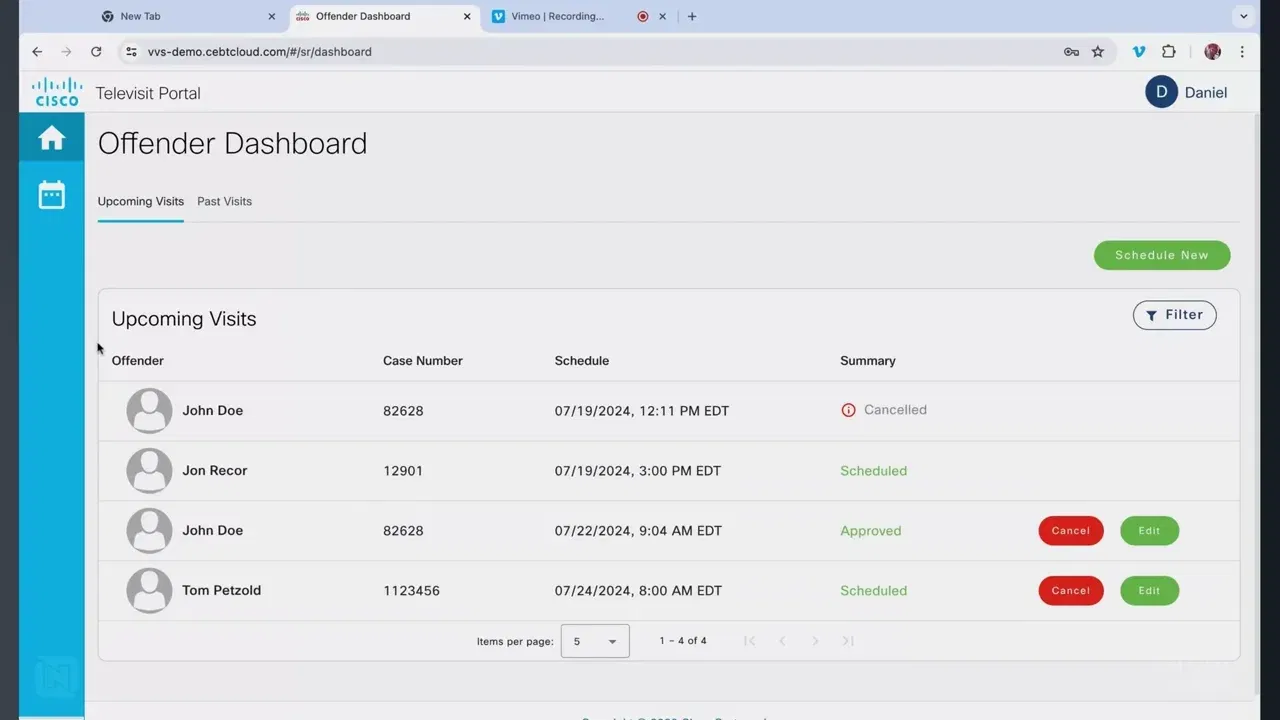The image size is (1280, 720).
Task: Close the New Tab browser tab
Action: [272, 16]
